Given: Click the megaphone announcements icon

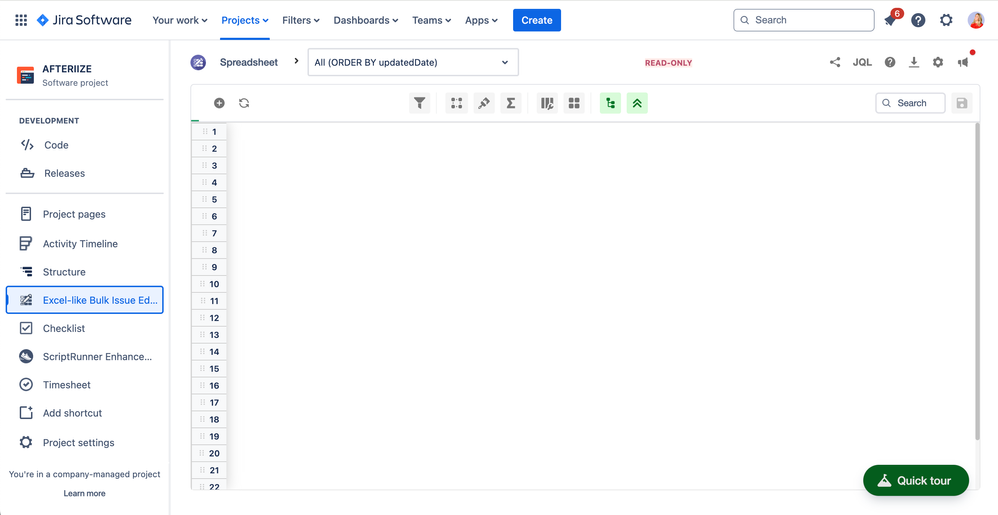Looking at the screenshot, I should tap(964, 62).
